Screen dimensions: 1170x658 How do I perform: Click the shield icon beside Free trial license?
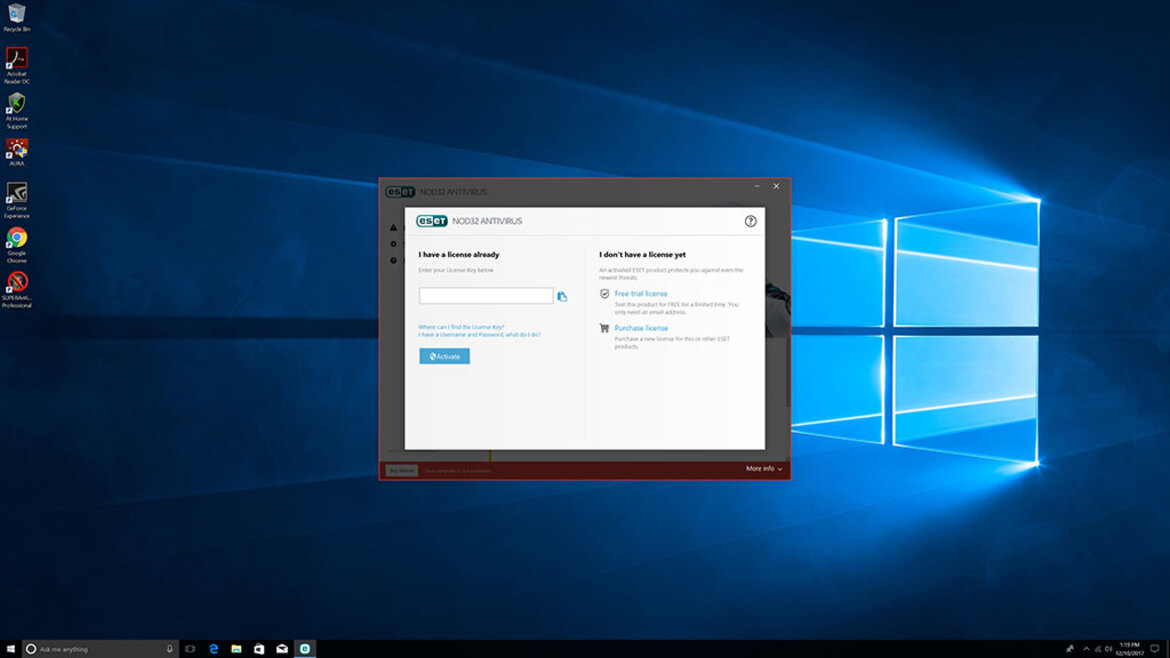604,294
